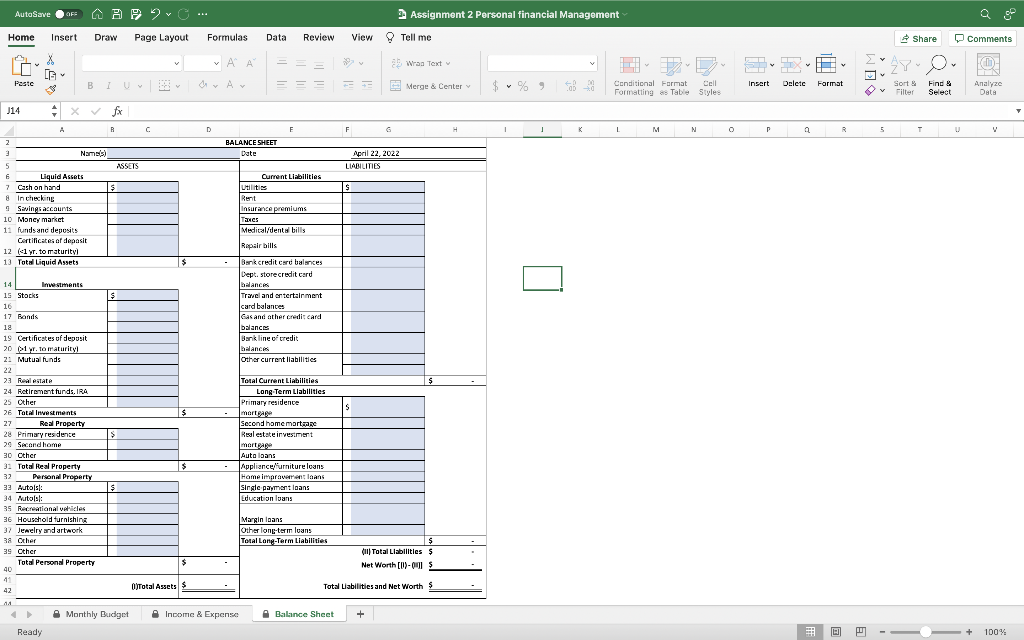
Task: Switch to the Insert ribbon tab
Action: point(64,37)
